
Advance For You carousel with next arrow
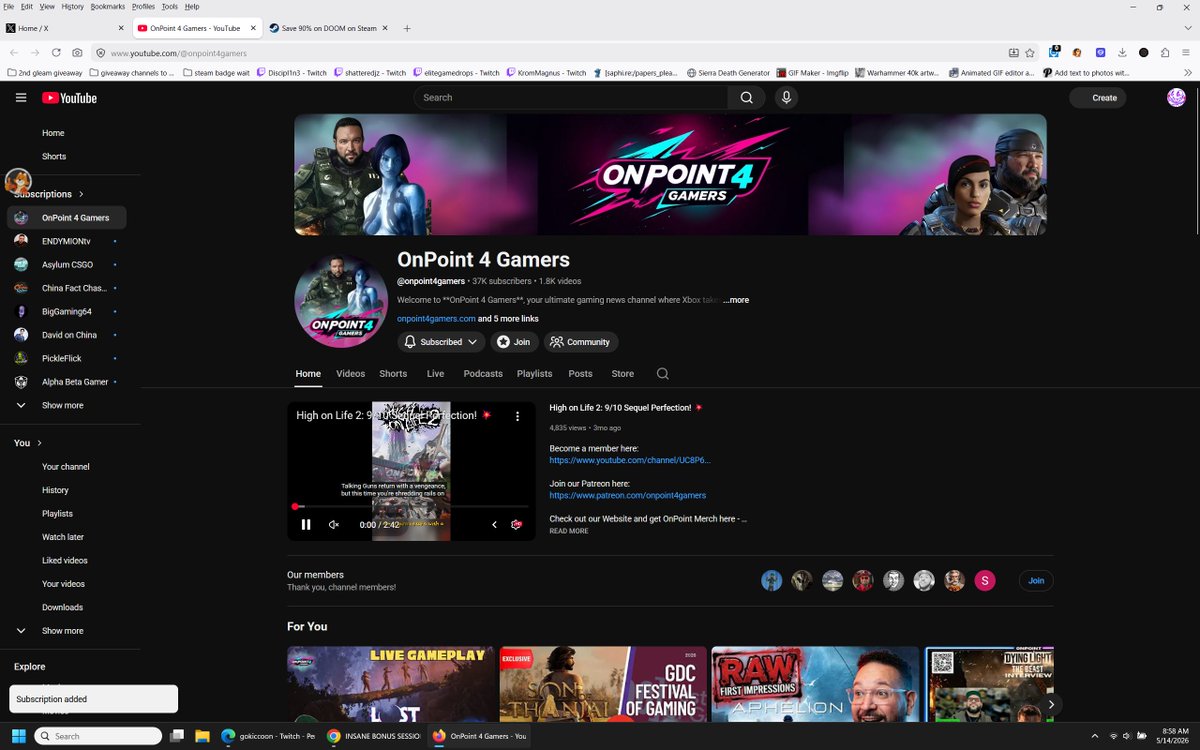tap(1051, 705)
